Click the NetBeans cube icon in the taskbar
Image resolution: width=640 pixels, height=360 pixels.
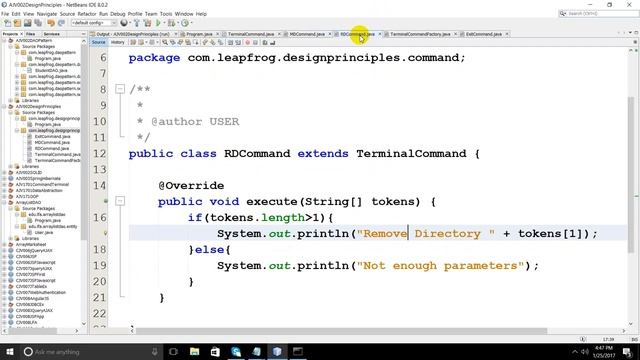(x=277, y=351)
